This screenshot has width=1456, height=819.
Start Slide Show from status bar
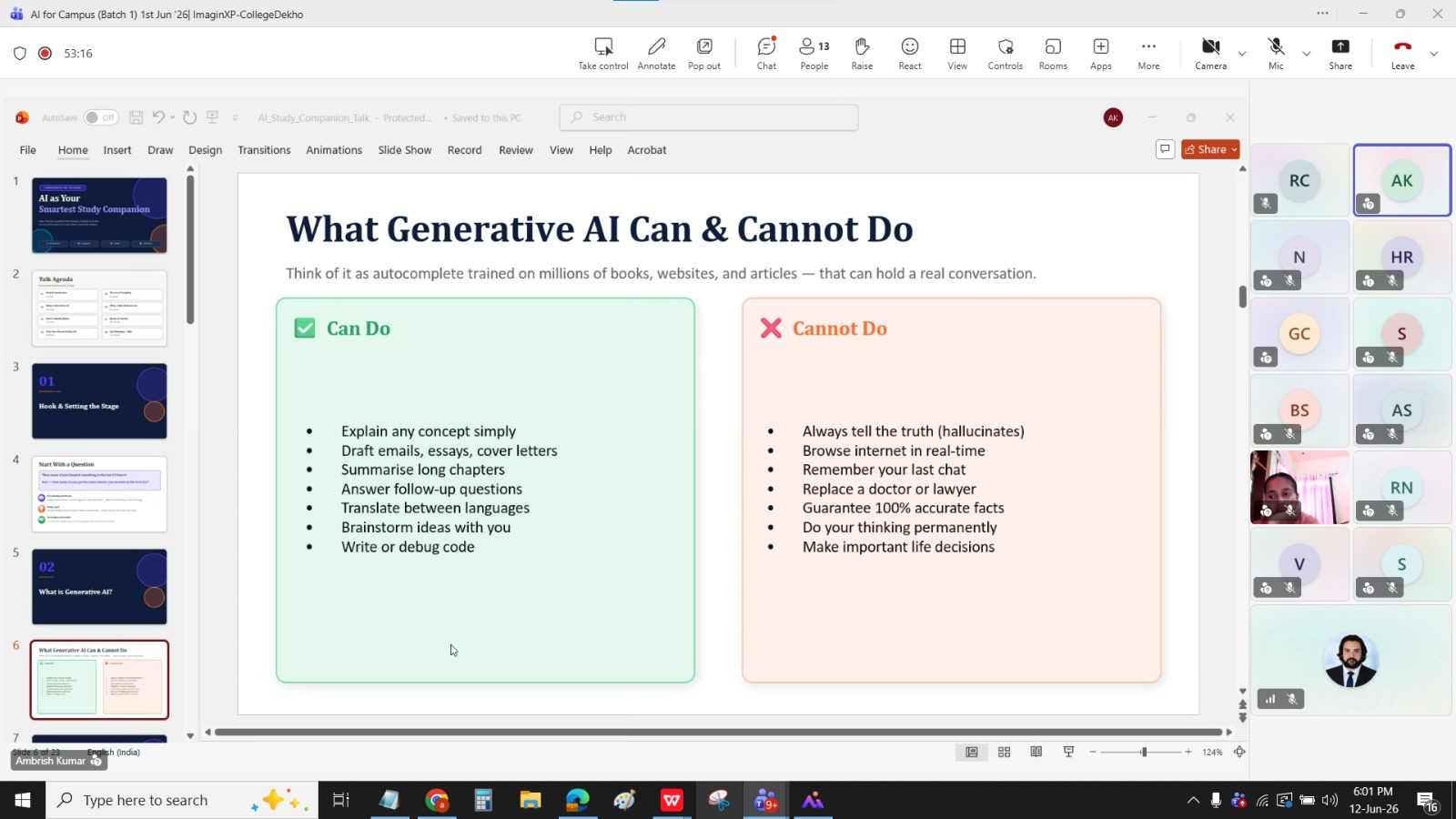coord(1068,752)
